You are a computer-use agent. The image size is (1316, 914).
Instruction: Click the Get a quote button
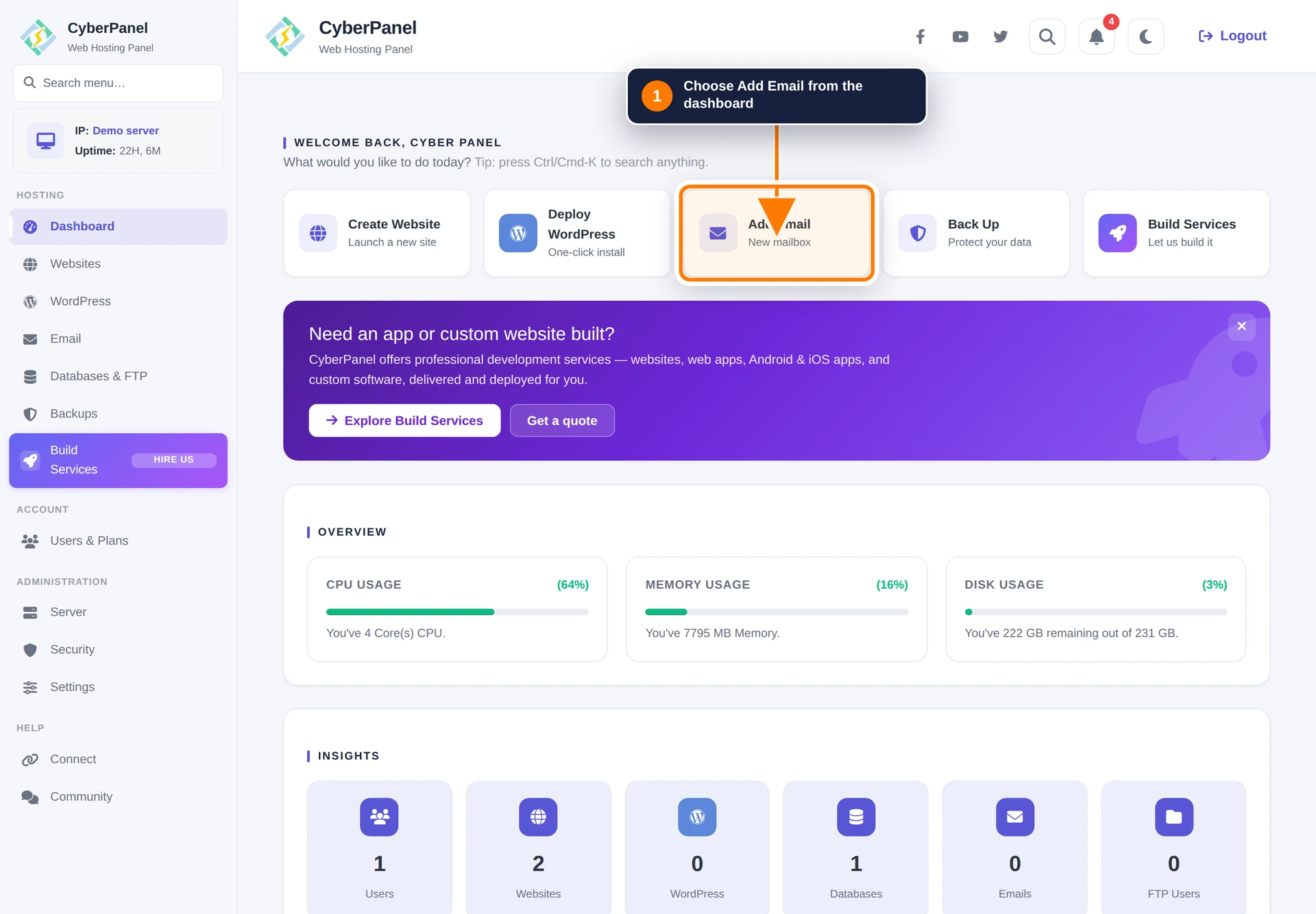pos(562,421)
